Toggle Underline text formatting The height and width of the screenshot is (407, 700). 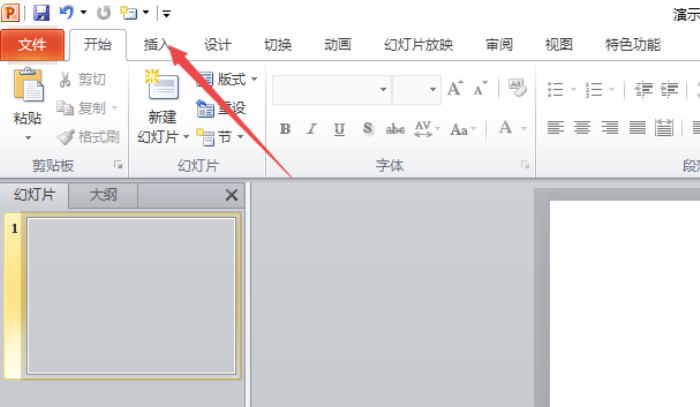[x=340, y=128]
